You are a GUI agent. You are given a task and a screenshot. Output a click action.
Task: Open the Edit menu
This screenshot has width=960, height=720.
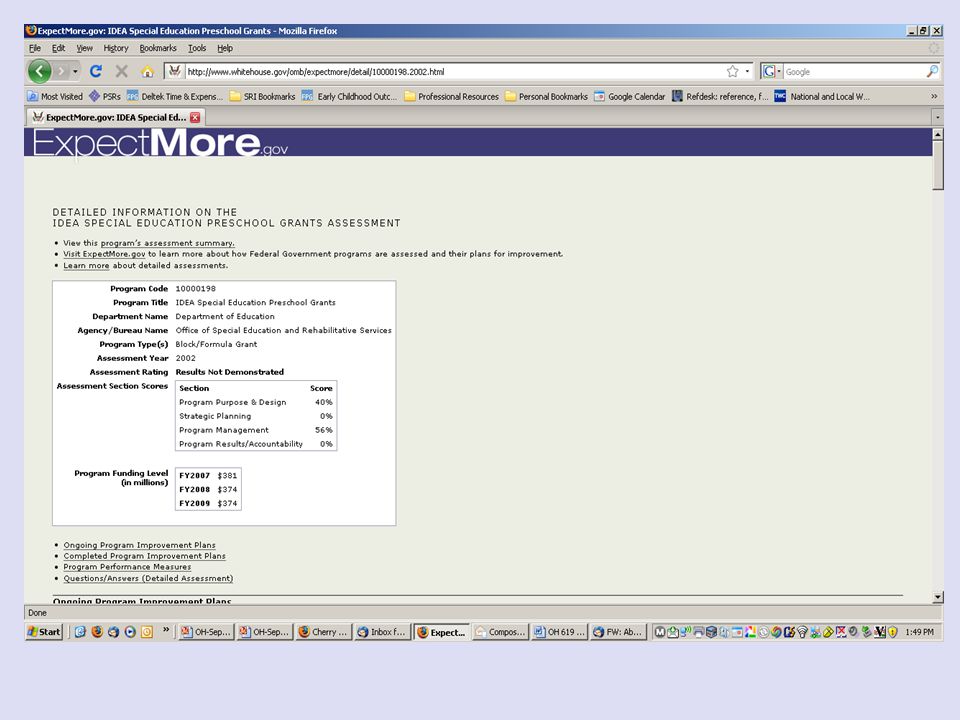(x=58, y=48)
